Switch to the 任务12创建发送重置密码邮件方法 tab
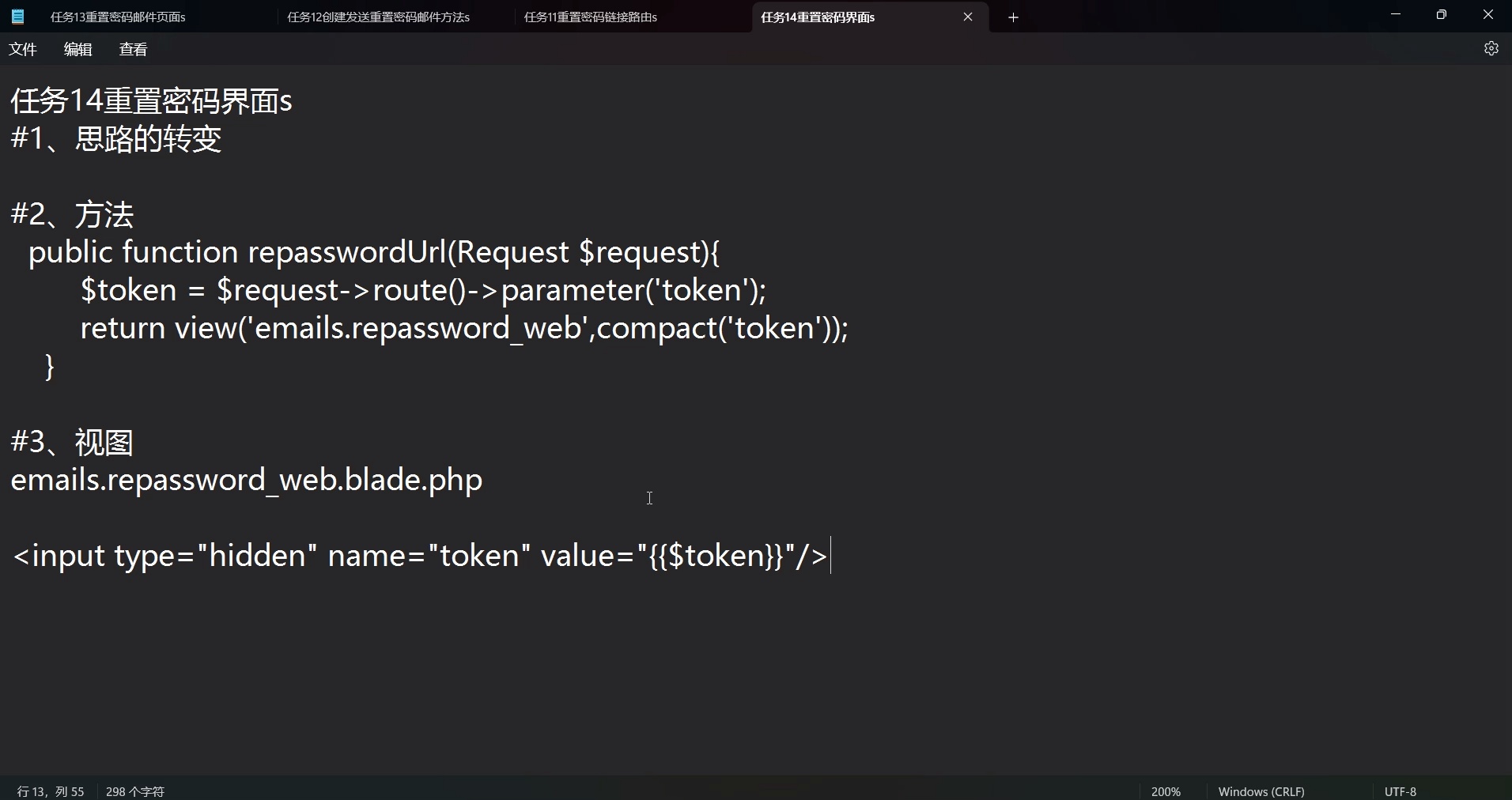The width and height of the screenshot is (1512, 800). click(x=378, y=17)
